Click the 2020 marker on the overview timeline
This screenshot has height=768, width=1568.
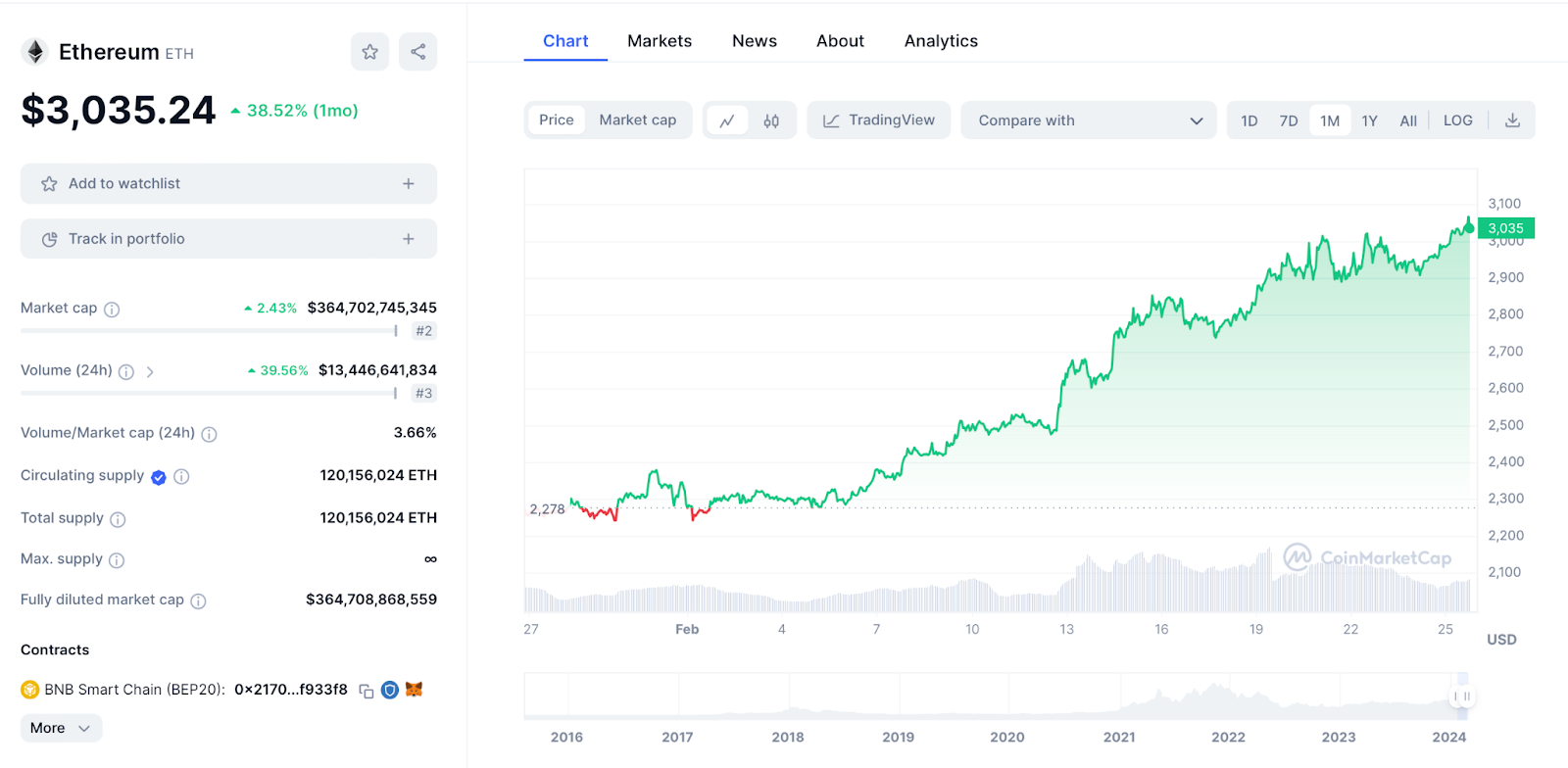[x=1007, y=738]
